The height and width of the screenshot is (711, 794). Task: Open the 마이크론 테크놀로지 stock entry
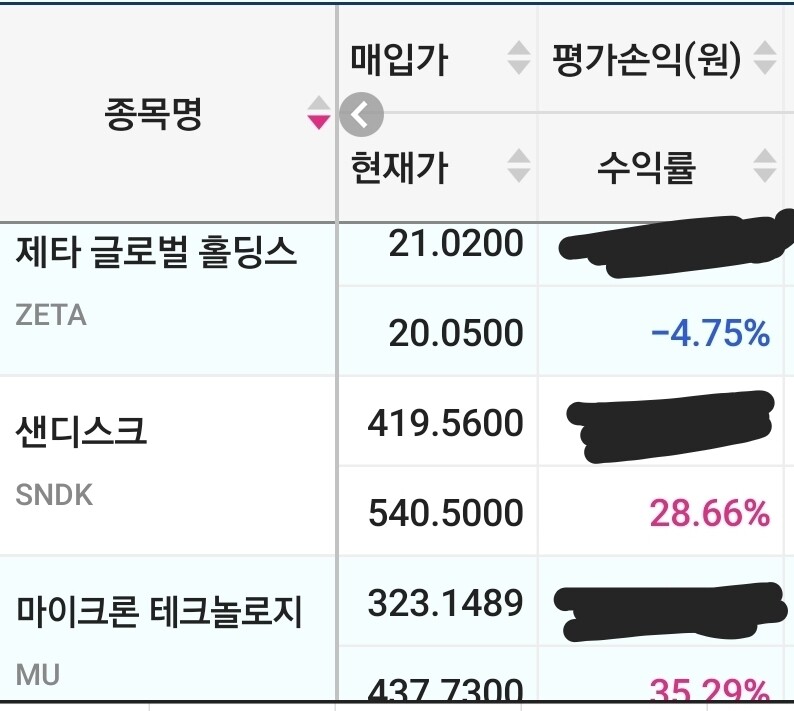point(159,611)
